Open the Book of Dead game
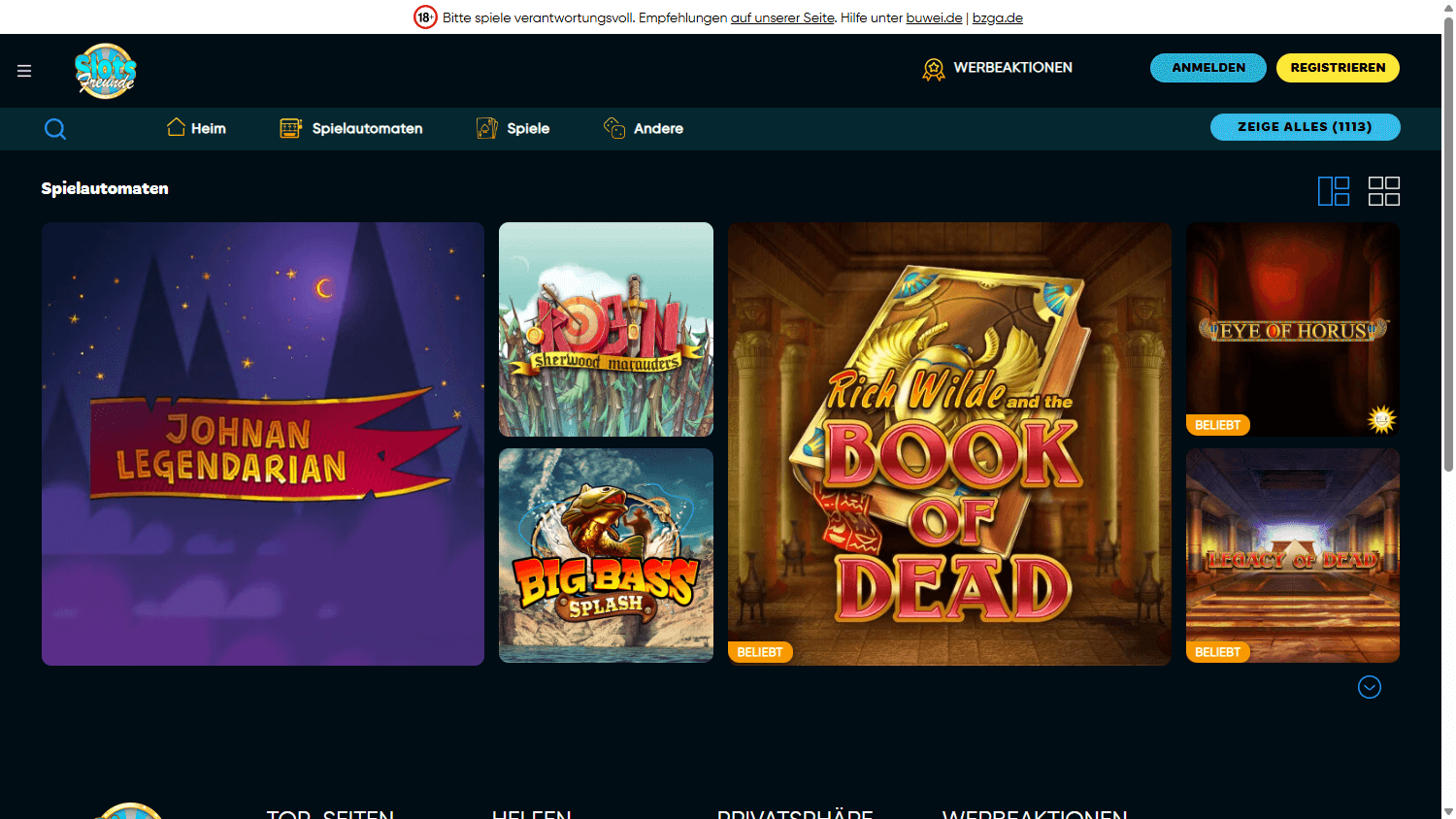 point(949,443)
